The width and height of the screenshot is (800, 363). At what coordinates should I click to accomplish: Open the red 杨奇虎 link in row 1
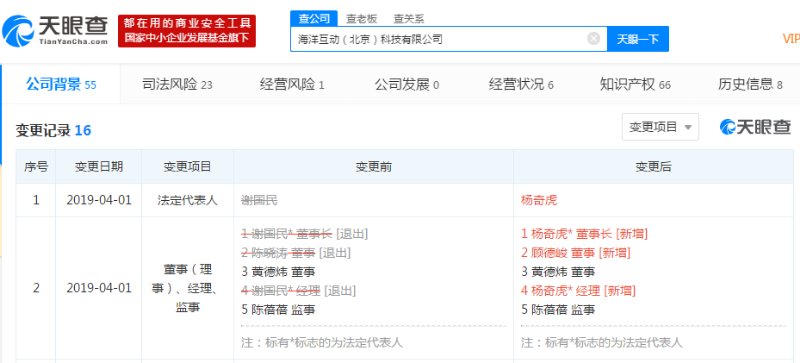(539, 200)
